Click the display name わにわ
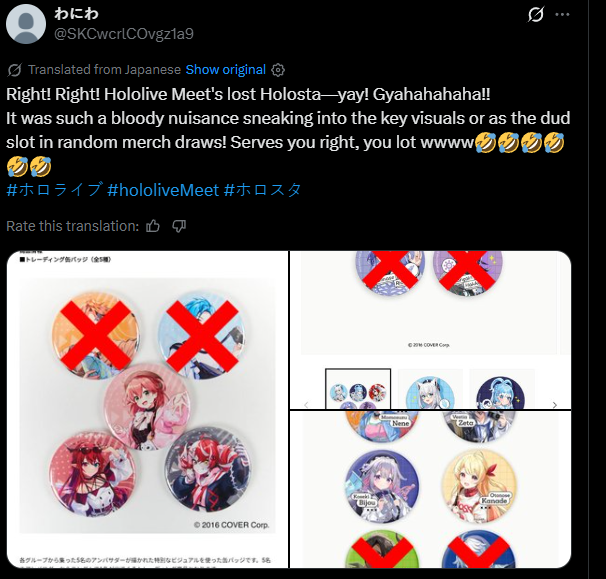Viewport: 606px width, 579px height. coord(76,14)
